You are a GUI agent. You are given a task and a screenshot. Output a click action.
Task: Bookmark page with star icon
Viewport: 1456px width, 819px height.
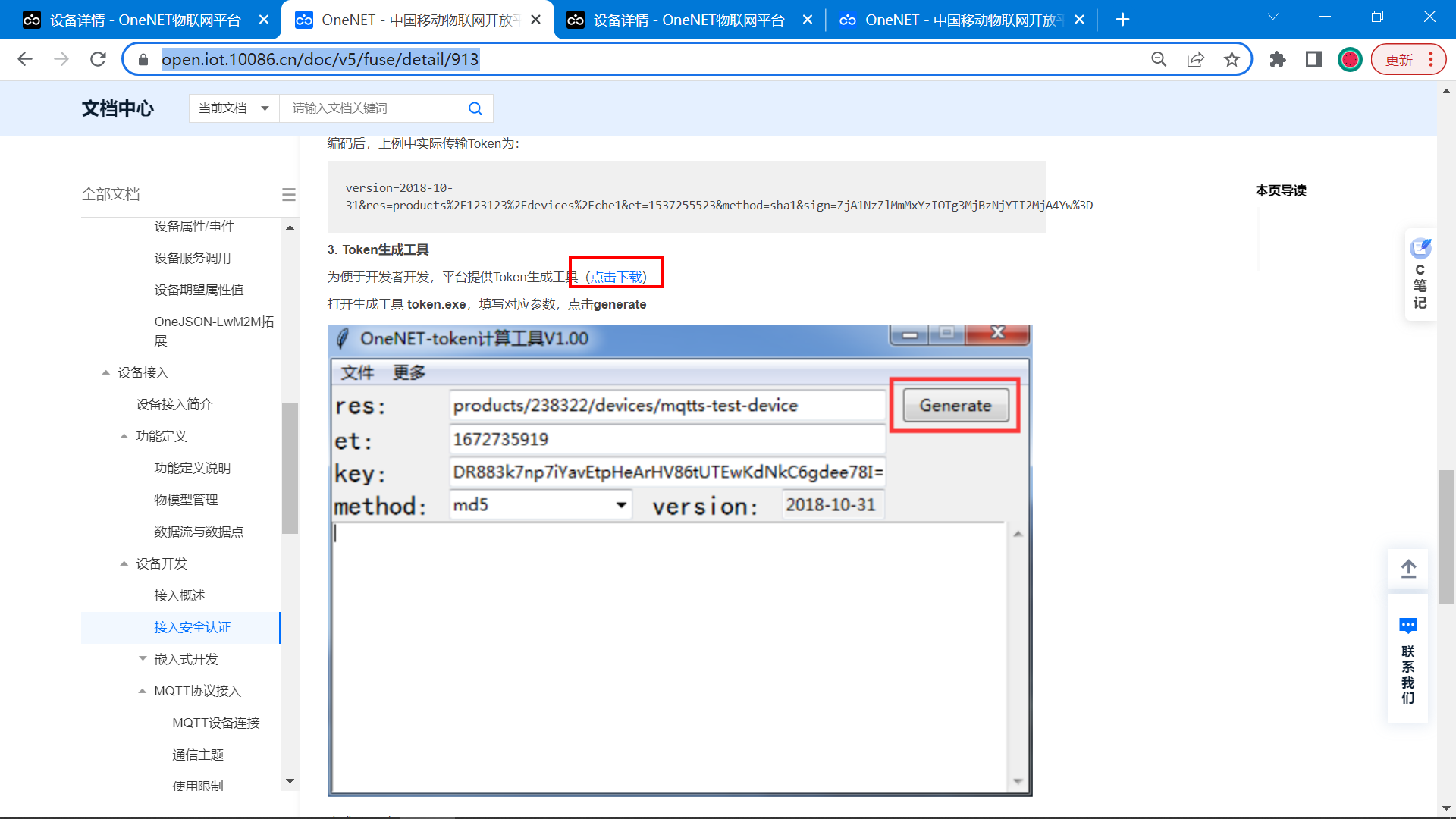click(1232, 59)
